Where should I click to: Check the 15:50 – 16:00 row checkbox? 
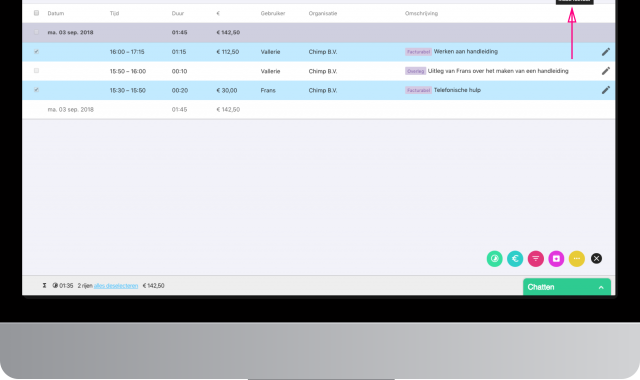click(x=36, y=71)
